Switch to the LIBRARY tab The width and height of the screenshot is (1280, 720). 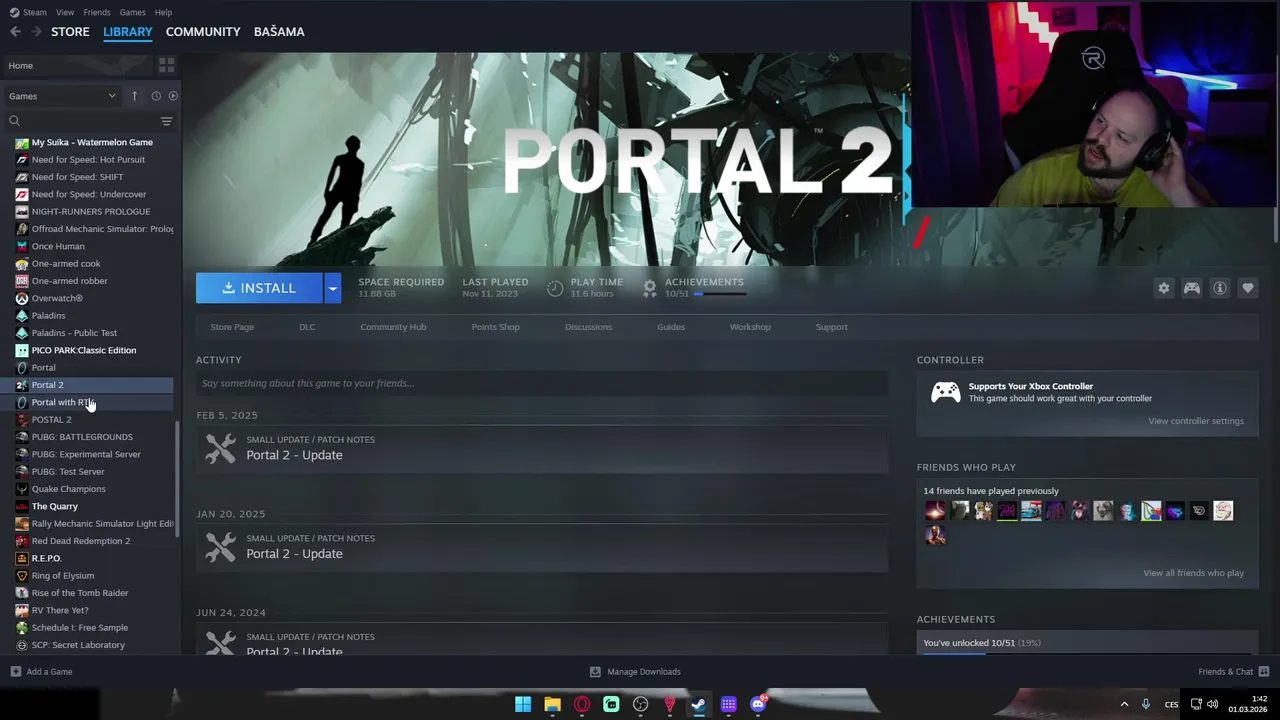(128, 32)
